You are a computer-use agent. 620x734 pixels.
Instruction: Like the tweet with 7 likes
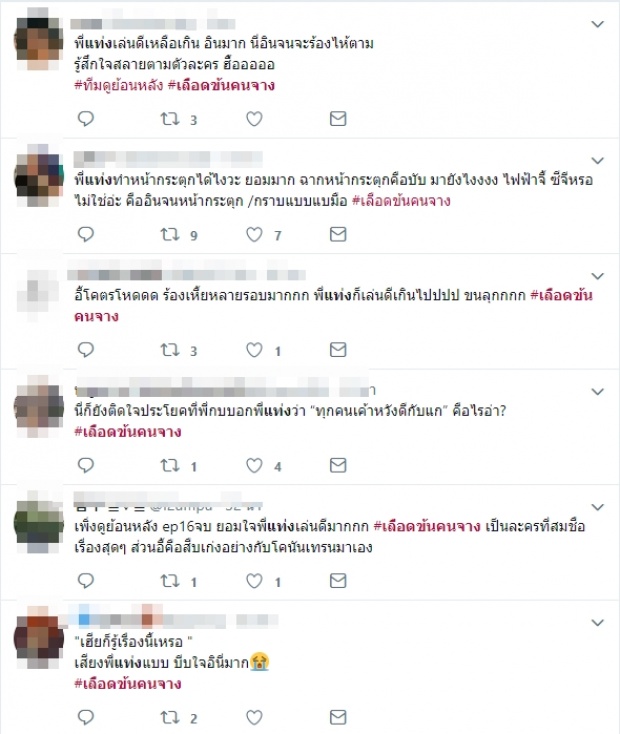pos(254,234)
